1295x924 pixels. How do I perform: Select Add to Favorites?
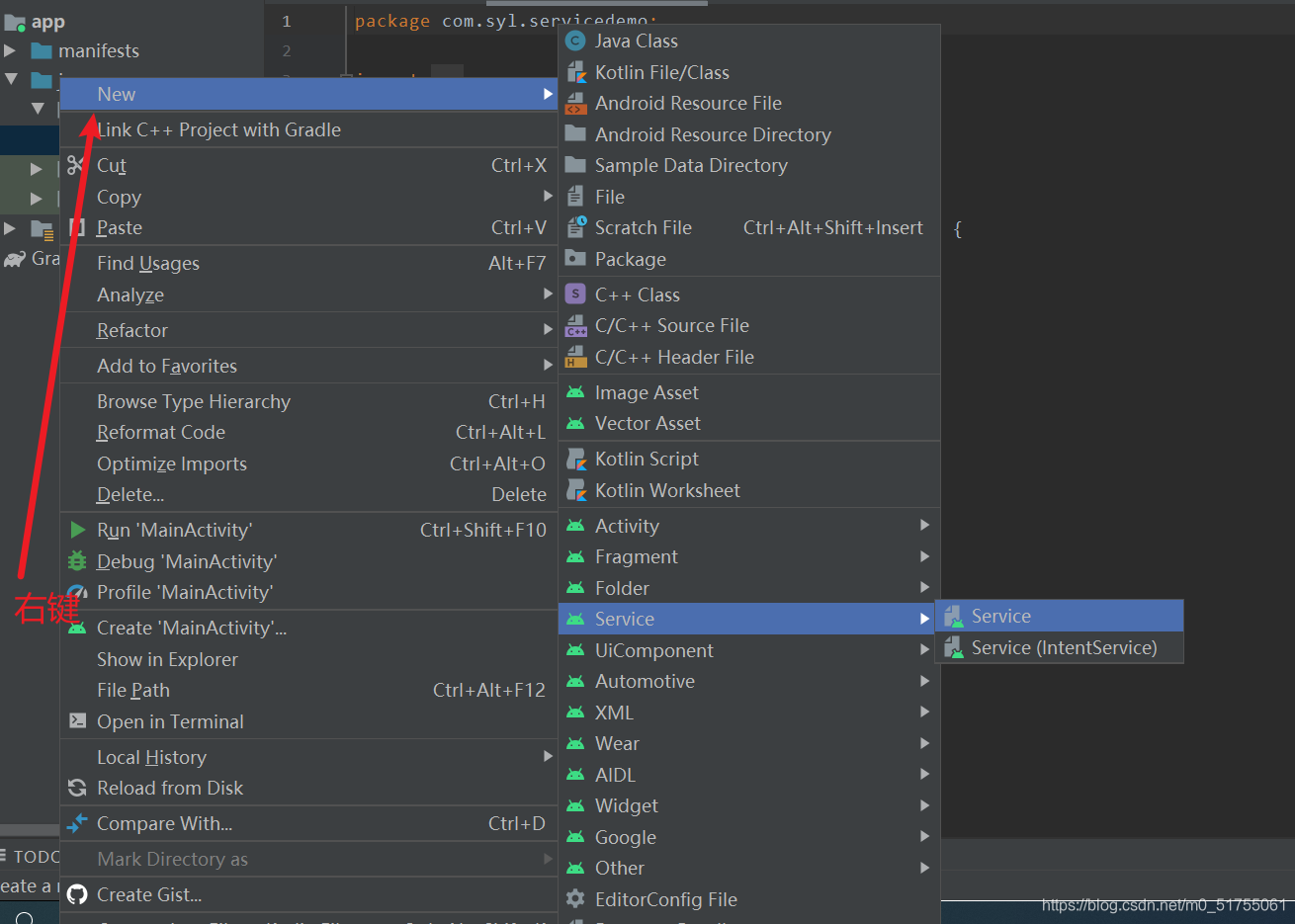(308, 366)
